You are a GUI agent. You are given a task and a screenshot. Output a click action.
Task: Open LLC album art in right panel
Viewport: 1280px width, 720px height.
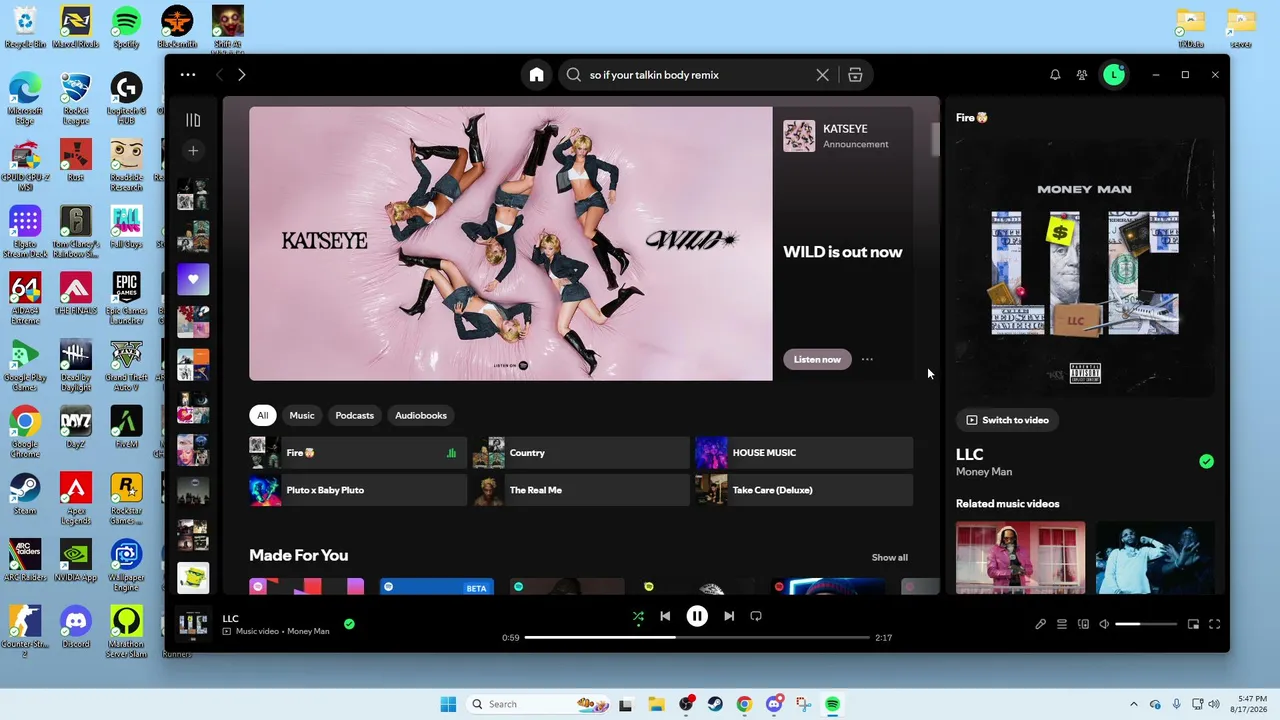pos(1085,267)
